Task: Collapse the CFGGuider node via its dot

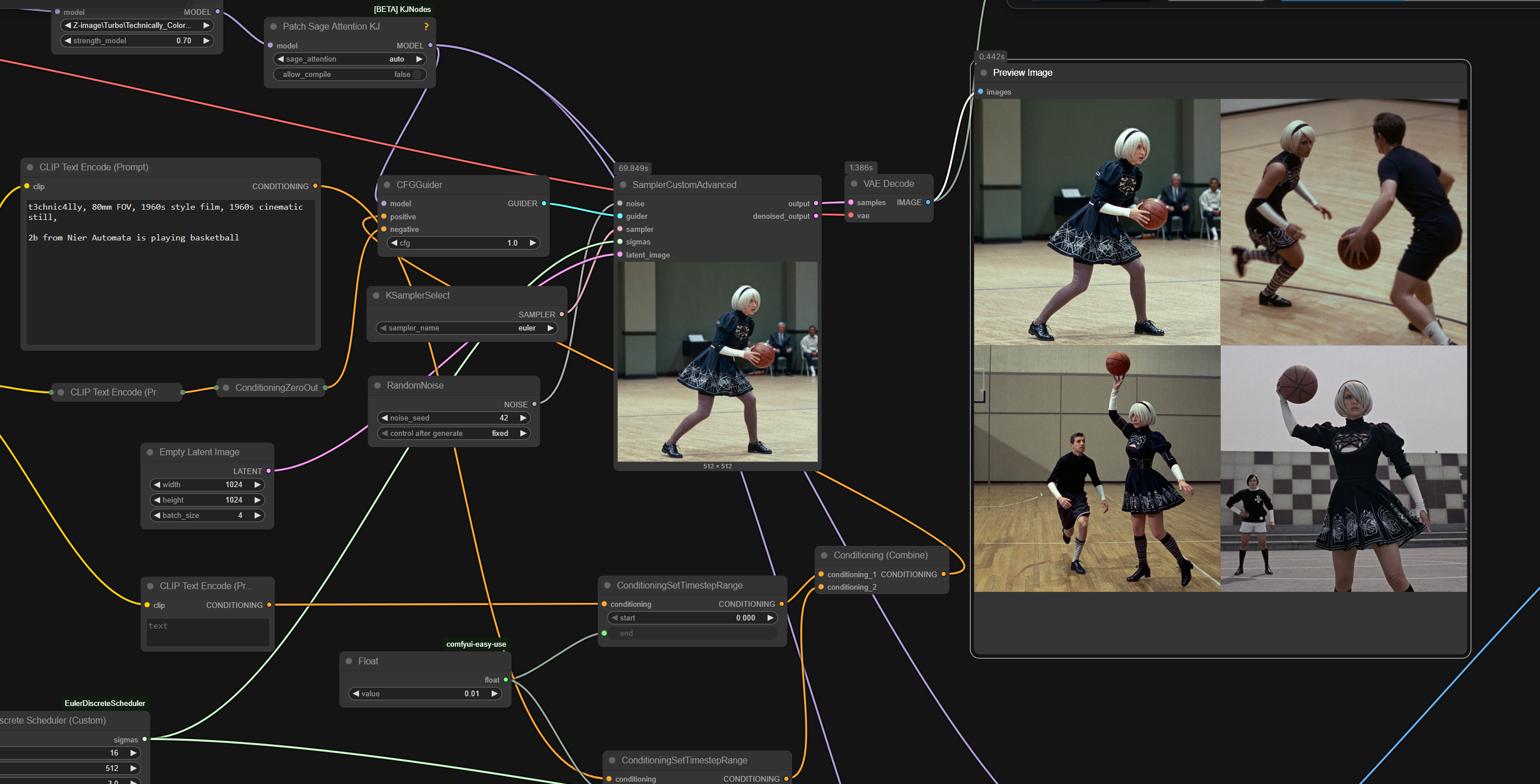Action: (387, 185)
